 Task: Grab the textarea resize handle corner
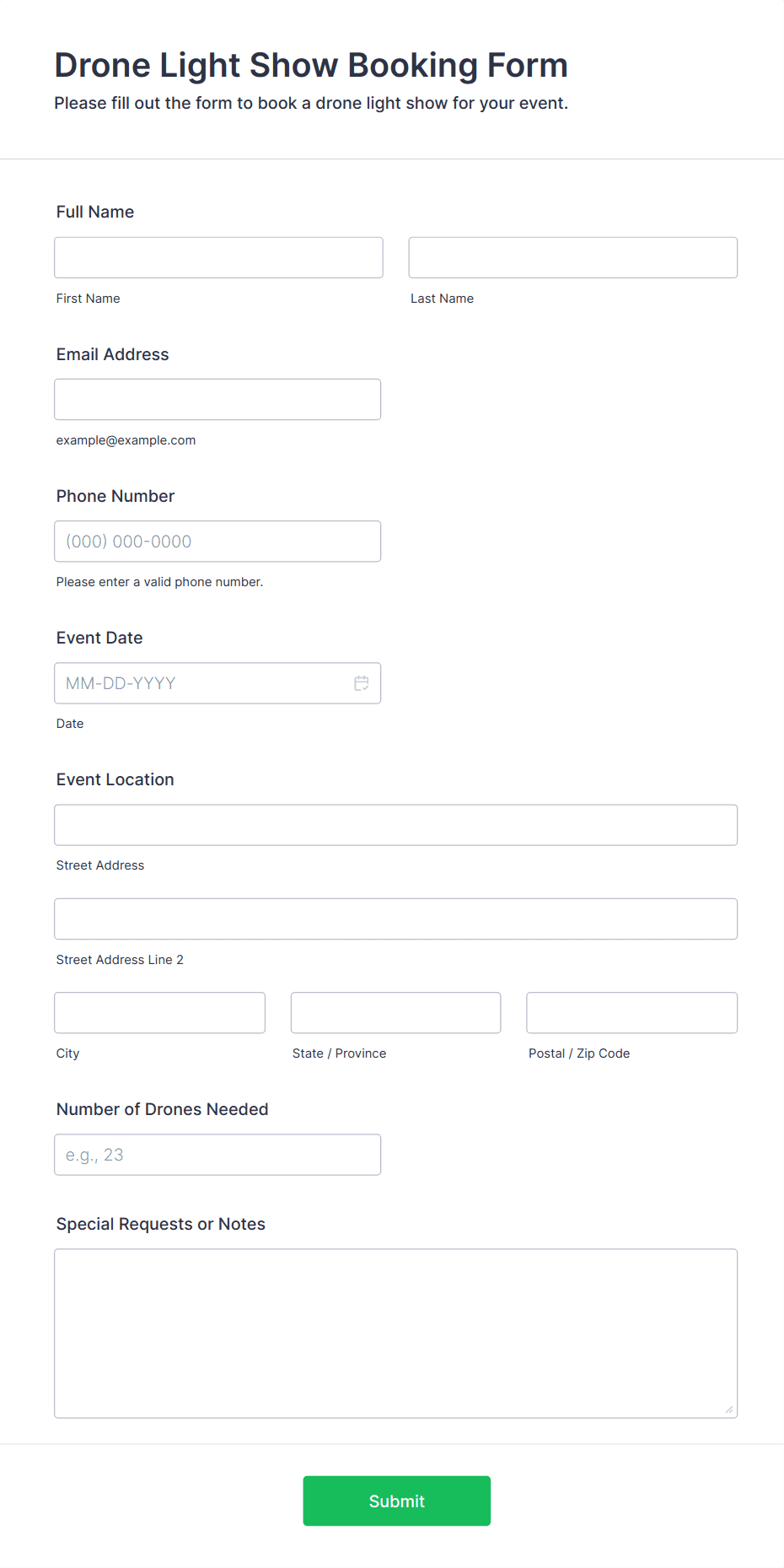[x=729, y=1409]
